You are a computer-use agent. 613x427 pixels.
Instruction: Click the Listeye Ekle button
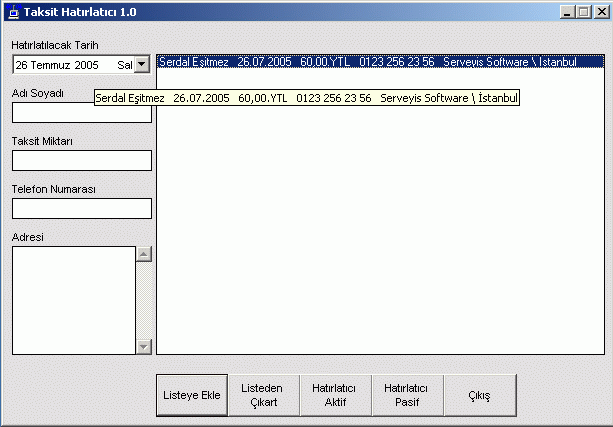[192, 396]
